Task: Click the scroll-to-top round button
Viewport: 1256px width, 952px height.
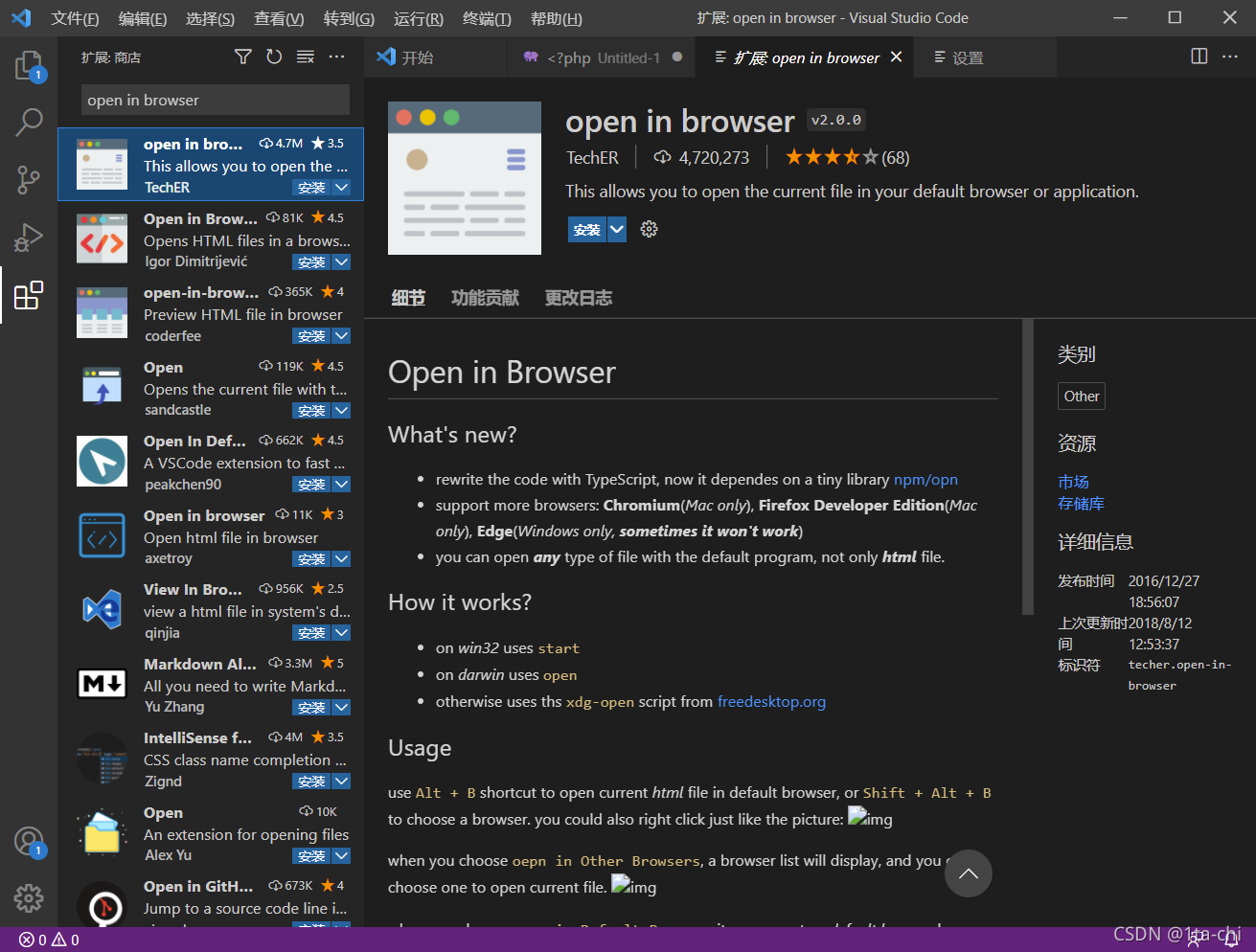Action: click(x=969, y=873)
